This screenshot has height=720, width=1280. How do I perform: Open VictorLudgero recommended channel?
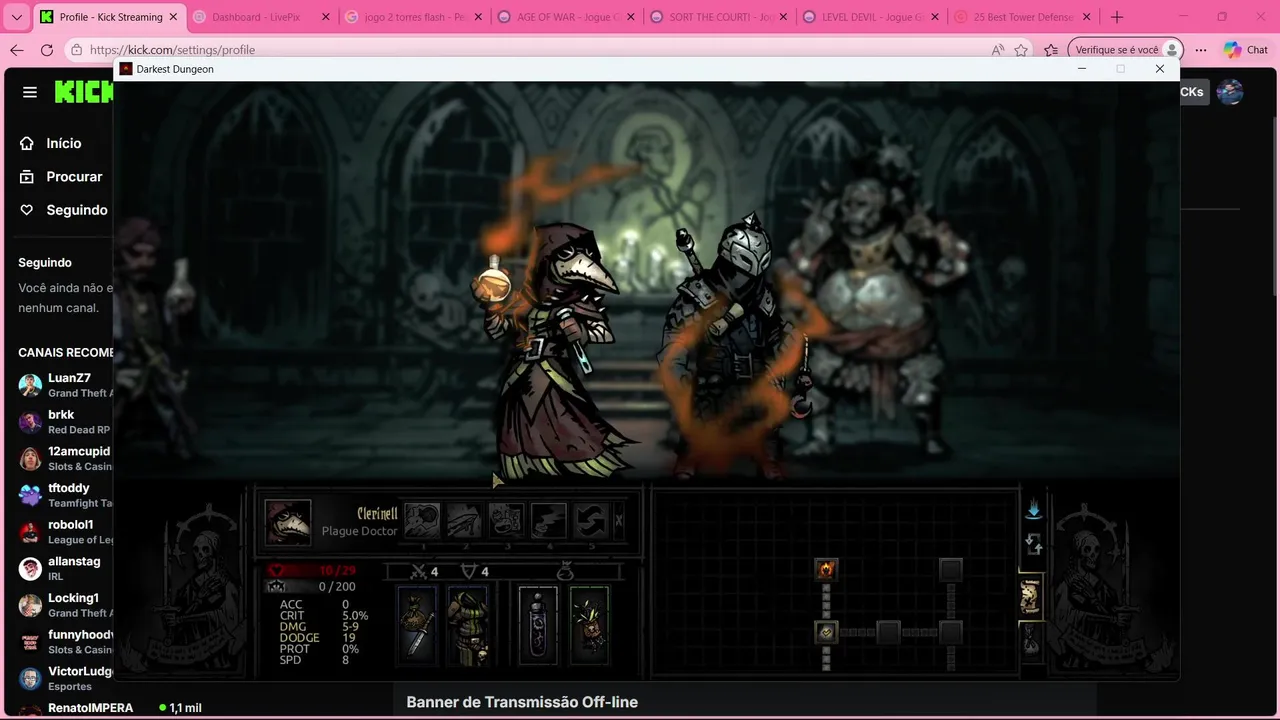pyautogui.click(x=65, y=678)
